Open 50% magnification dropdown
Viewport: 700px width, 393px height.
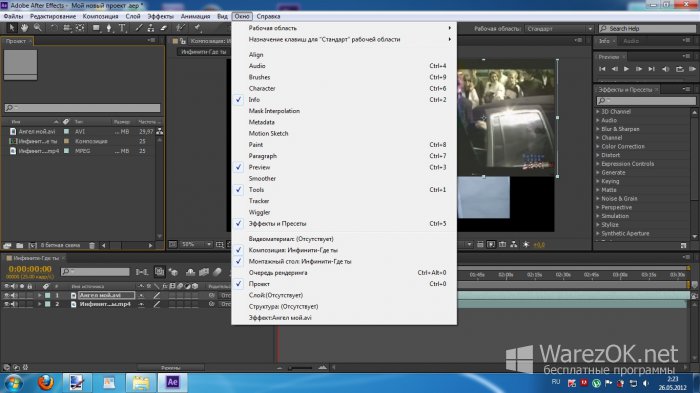[x=196, y=244]
